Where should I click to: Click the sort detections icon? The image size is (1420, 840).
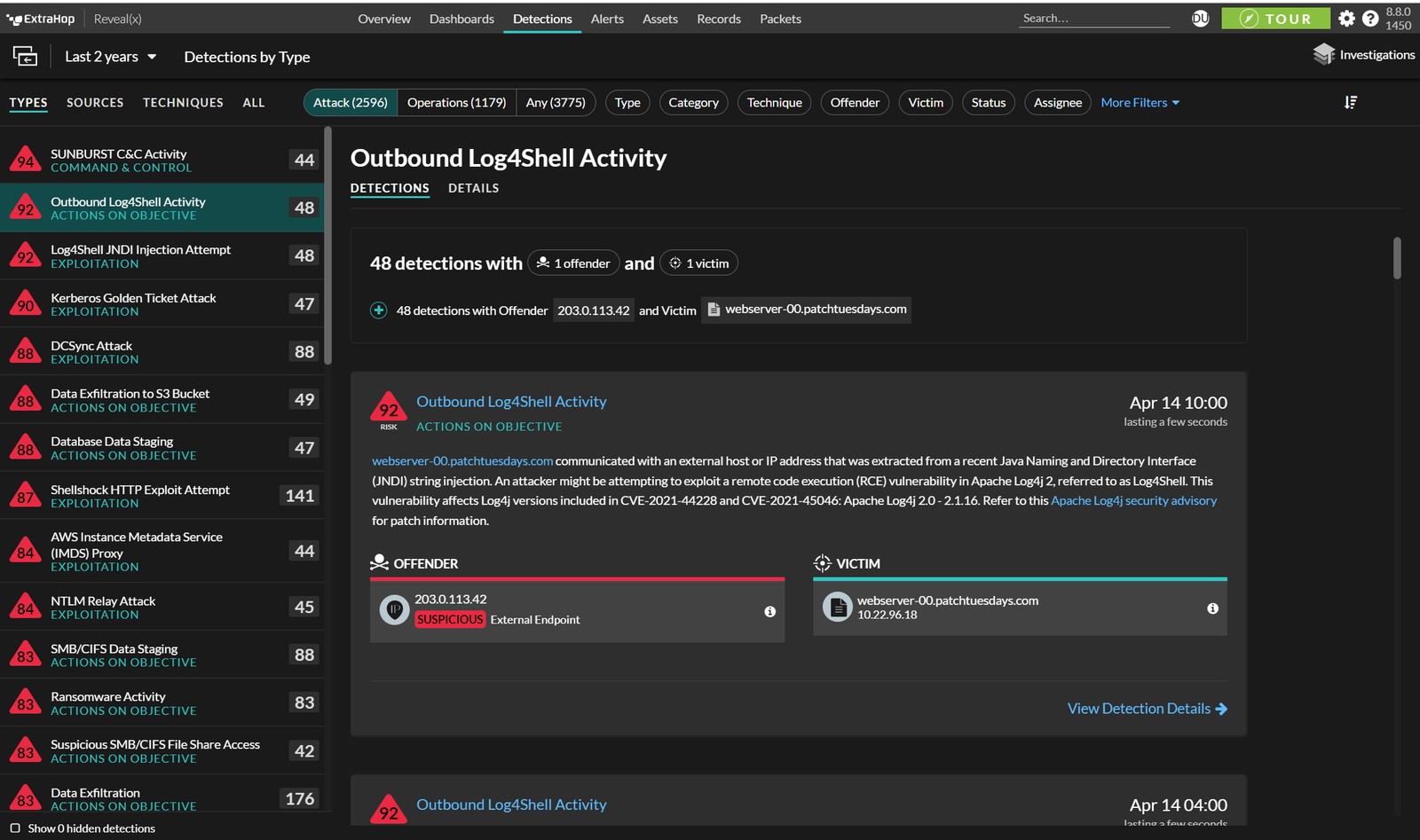(x=1351, y=103)
